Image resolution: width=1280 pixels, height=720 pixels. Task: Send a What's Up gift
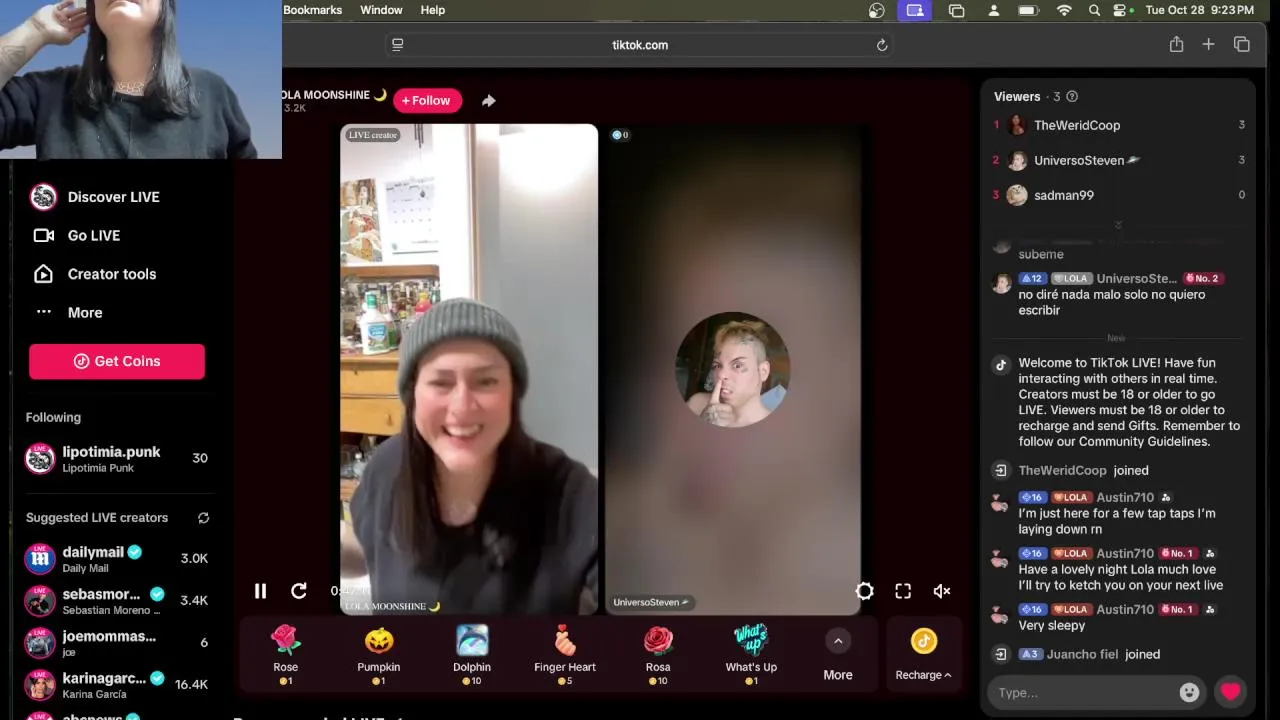coord(751,654)
